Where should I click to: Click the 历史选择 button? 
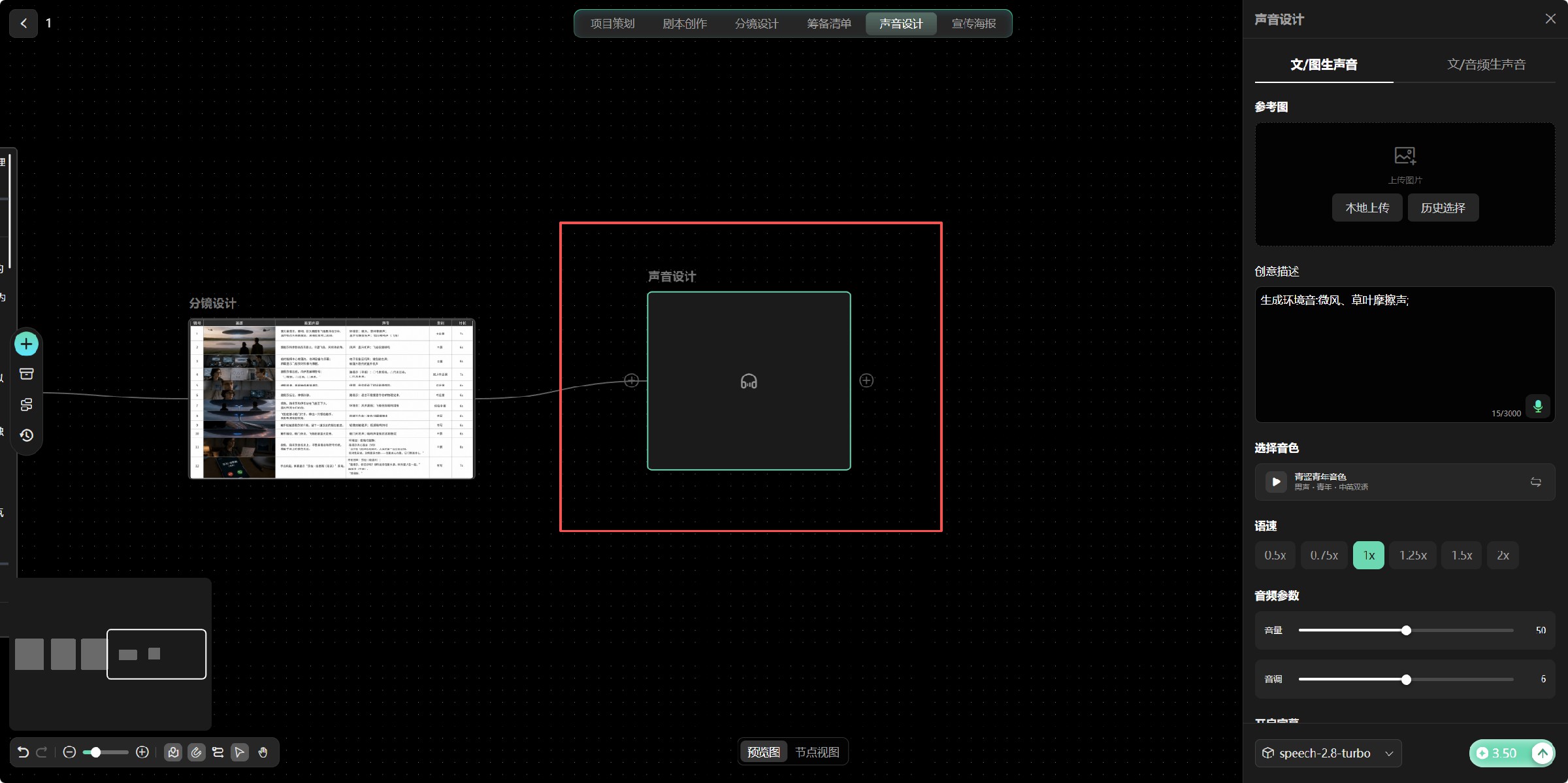click(x=1443, y=208)
